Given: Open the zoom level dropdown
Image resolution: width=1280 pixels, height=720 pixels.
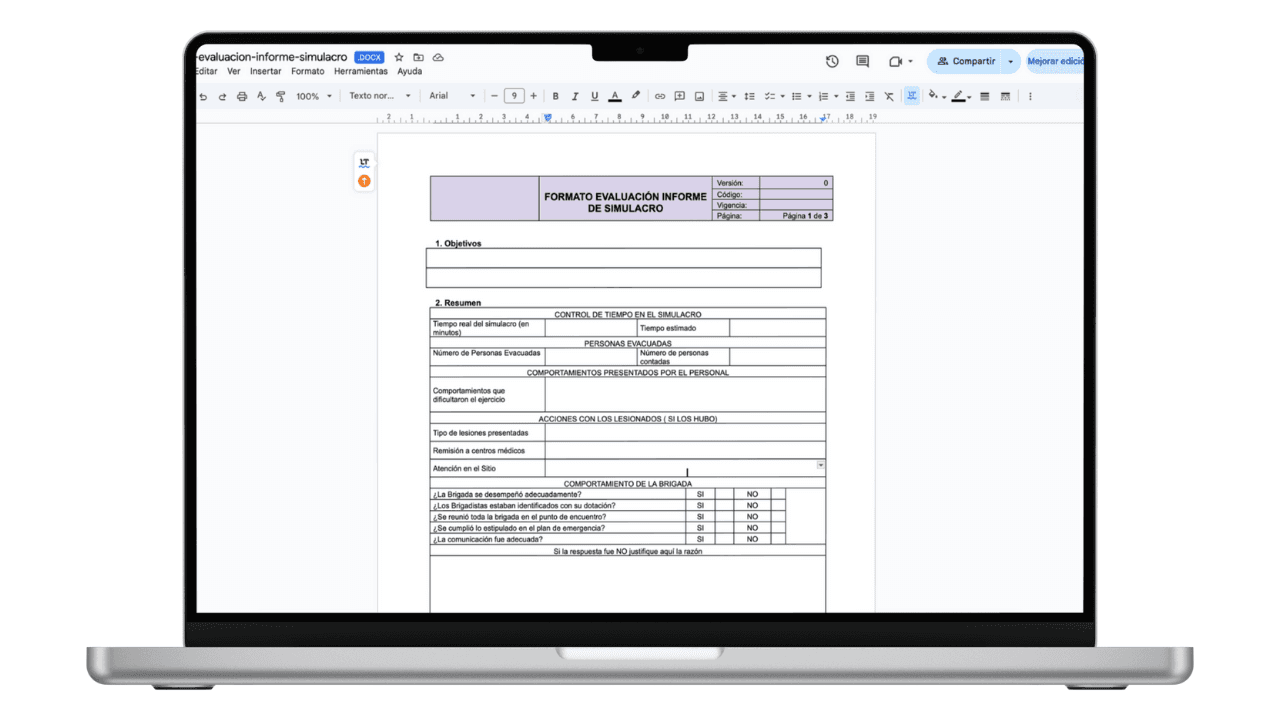Looking at the screenshot, I should [x=312, y=96].
